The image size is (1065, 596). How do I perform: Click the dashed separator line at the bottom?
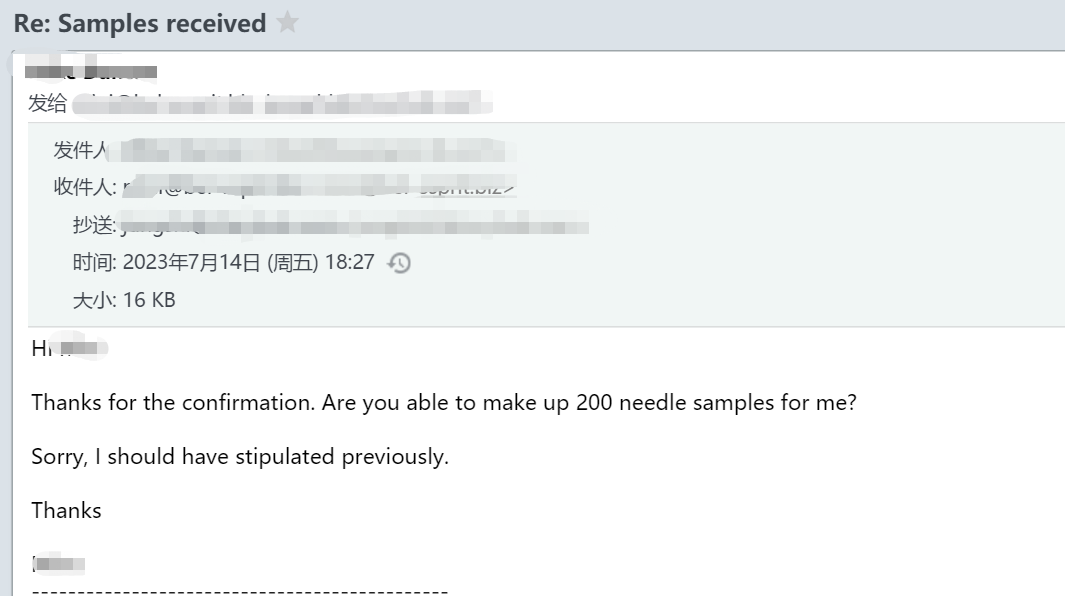[240, 591]
